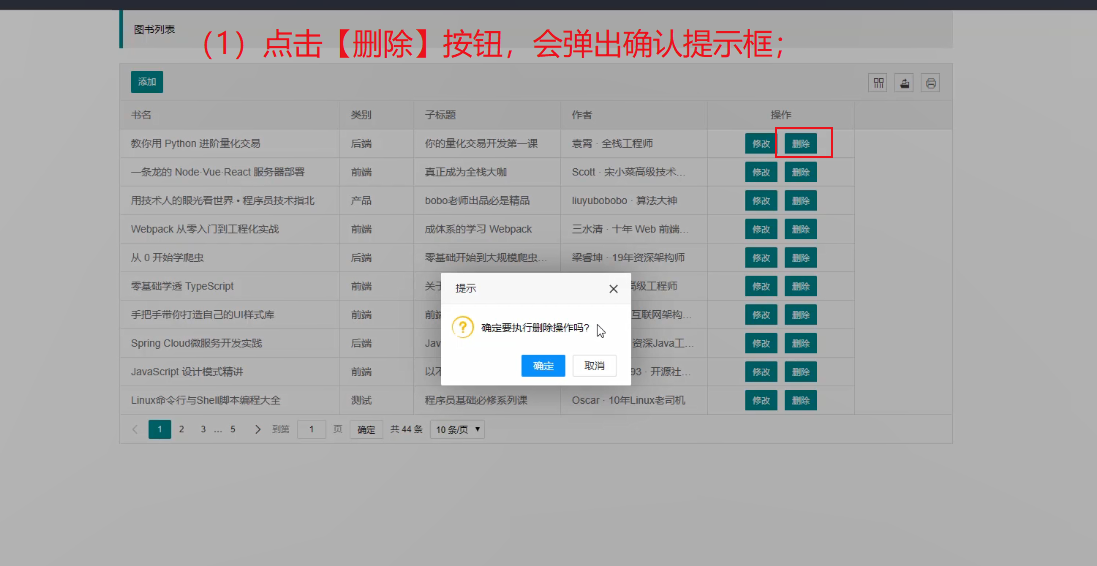This screenshot has width=1097, height=566.
Task: Click 修改 for JavaScript 设计模式精讲 row
Action: point(761,372)
